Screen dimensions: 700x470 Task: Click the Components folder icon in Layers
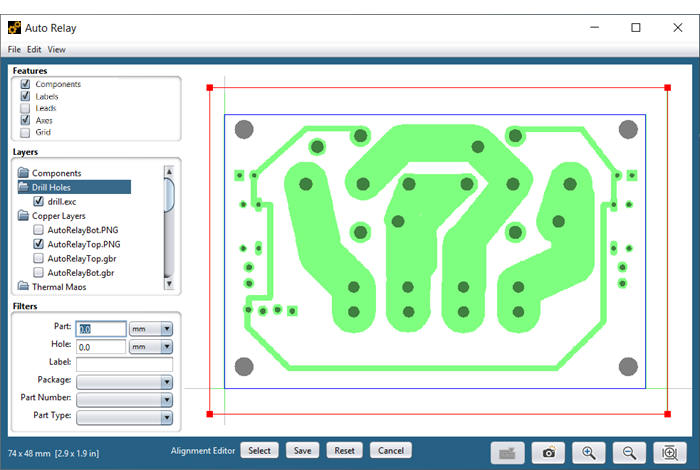coord(23,172)
